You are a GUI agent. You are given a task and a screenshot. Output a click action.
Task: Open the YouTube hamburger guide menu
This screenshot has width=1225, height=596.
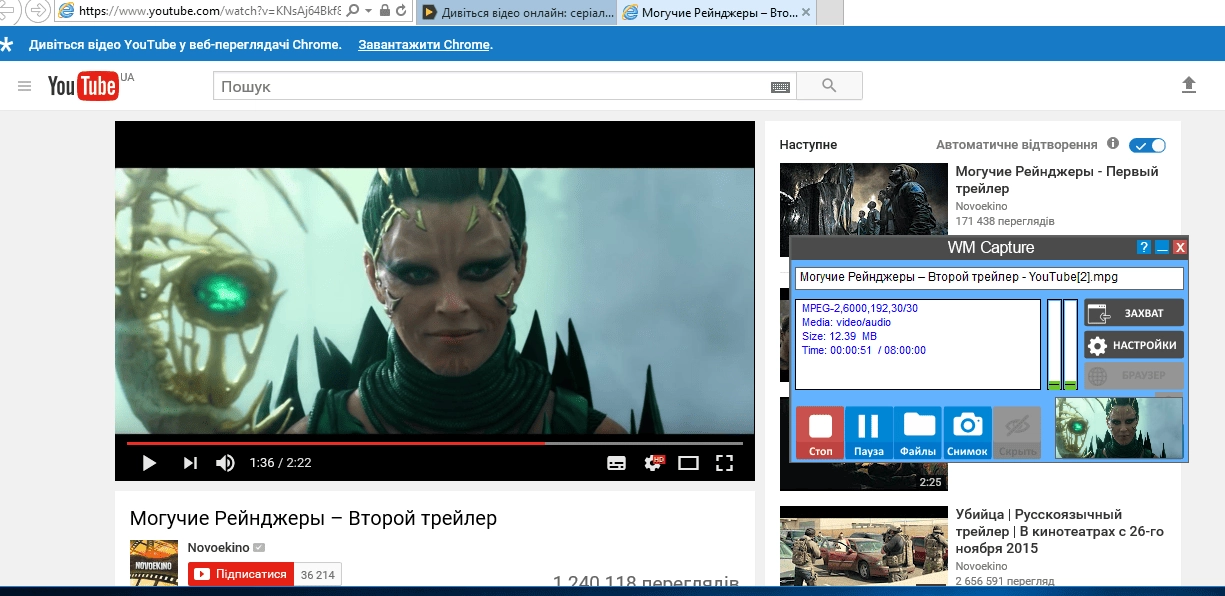[x=25, y=87]
